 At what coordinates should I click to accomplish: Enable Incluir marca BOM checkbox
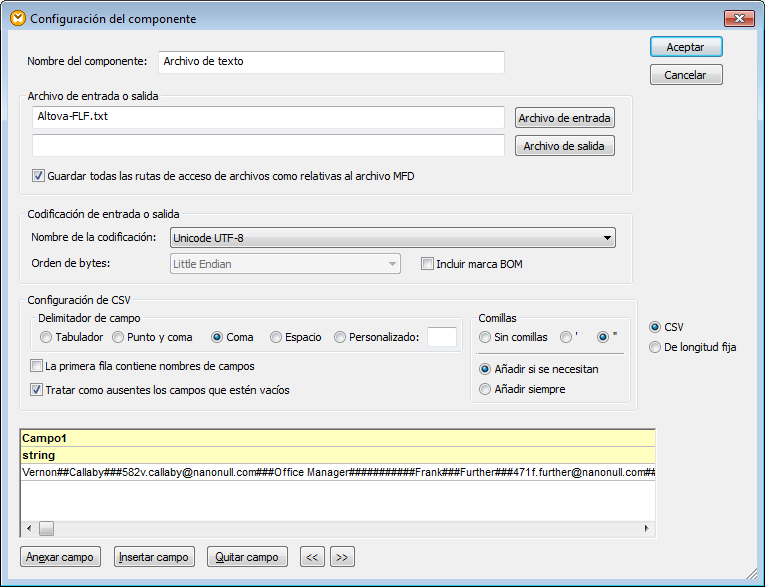(x=428, y=264)
